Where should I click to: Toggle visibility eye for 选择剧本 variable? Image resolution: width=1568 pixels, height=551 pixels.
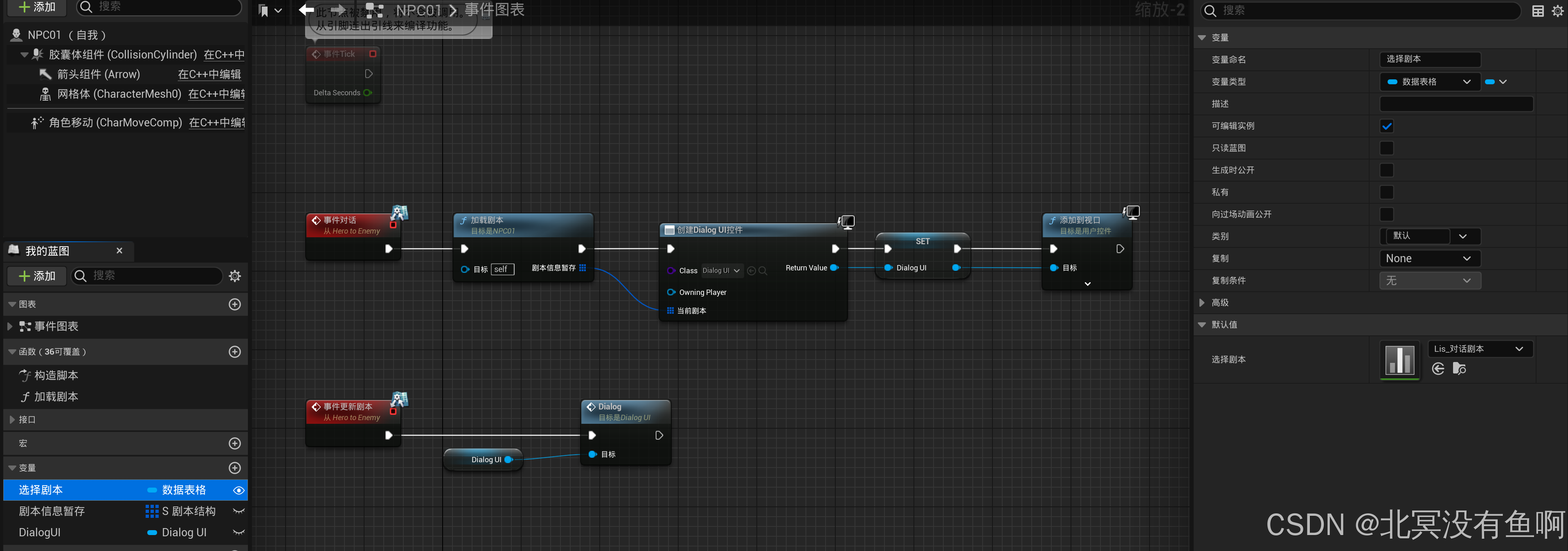click(238, 490)
